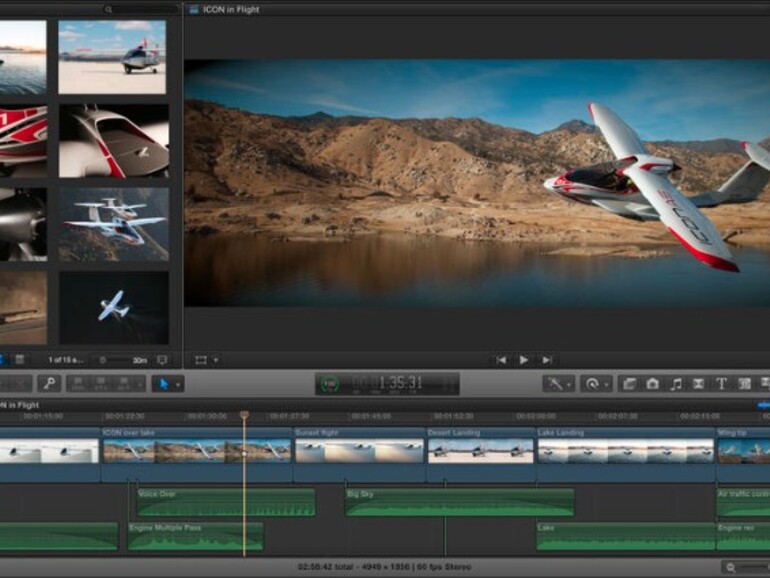Select the Air traffic audio clip
The width and height of the screenshot is (770, 578).
(743, 502)
